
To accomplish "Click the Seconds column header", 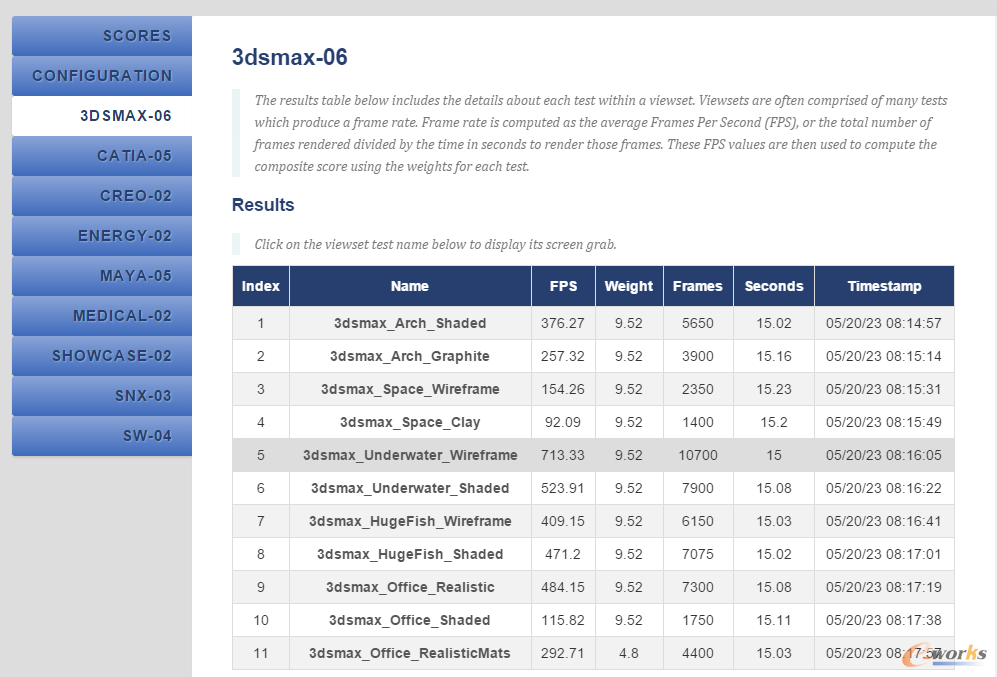I will tap(774, 286).
